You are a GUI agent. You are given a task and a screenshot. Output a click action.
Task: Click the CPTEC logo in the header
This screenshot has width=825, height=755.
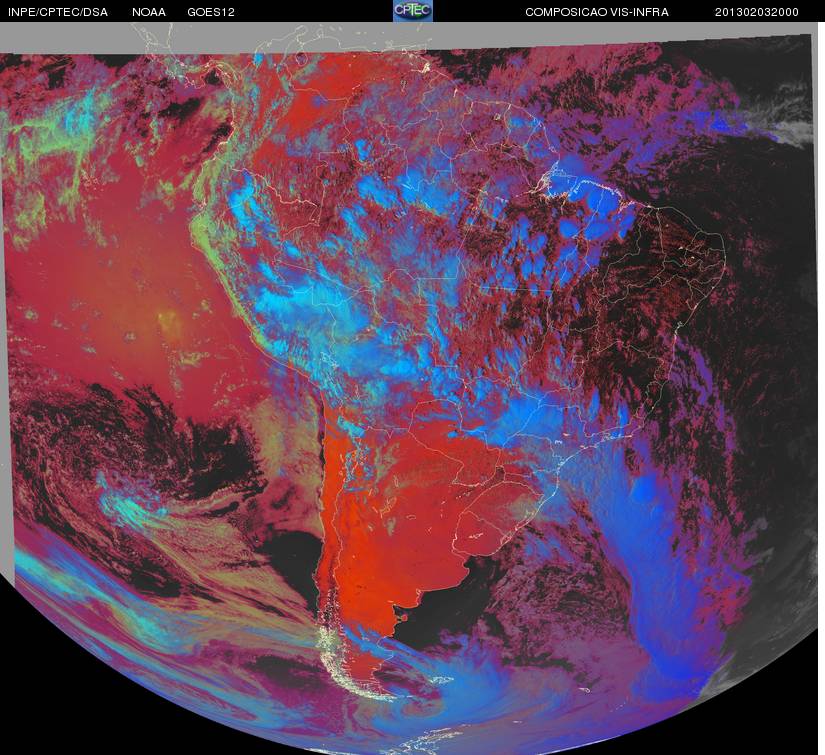point(413,11)
